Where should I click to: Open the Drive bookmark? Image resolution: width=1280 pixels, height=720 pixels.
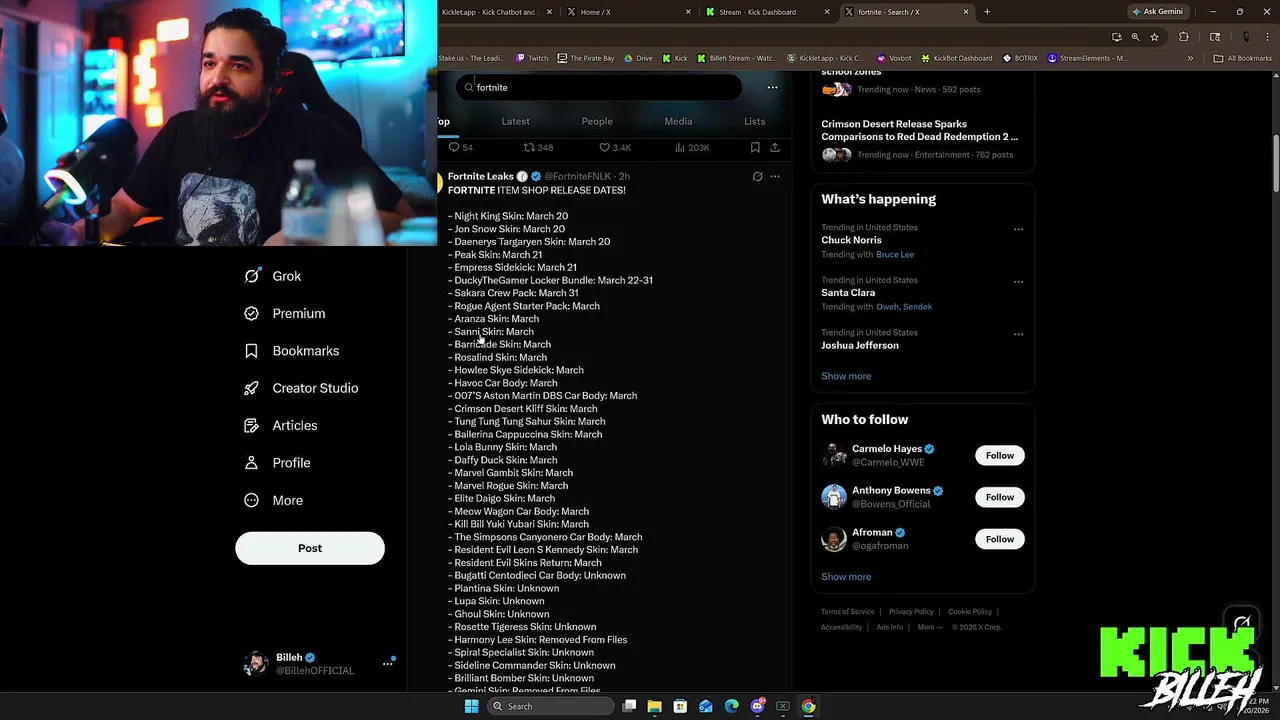[x=638, y=58]
